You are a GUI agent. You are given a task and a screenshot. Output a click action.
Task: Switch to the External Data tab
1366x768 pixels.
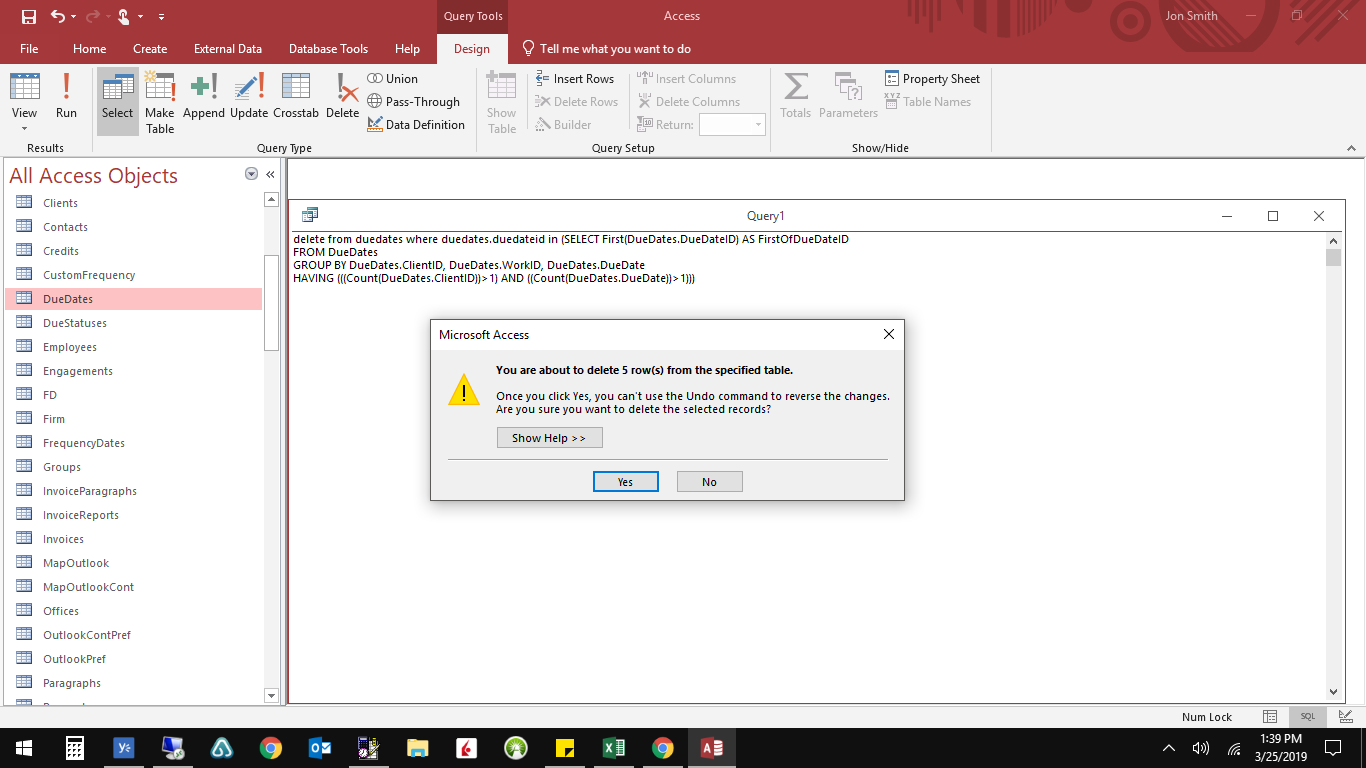[x=228, y=48]
